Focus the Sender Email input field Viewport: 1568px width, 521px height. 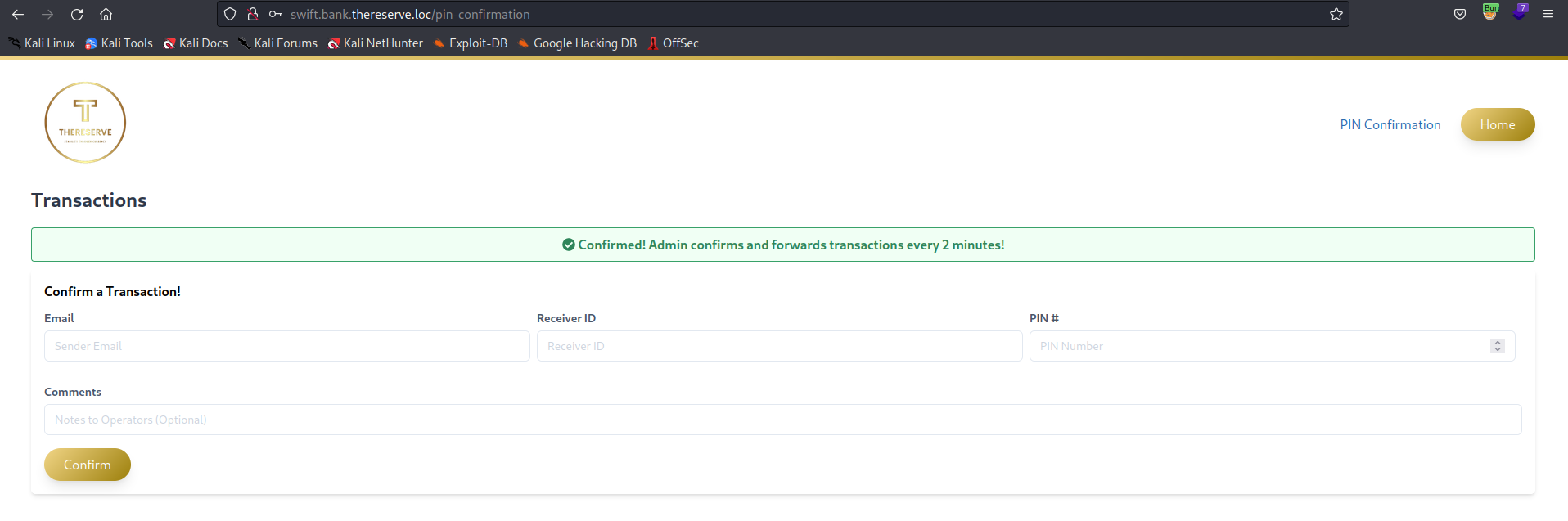click(x=286, y=346)
